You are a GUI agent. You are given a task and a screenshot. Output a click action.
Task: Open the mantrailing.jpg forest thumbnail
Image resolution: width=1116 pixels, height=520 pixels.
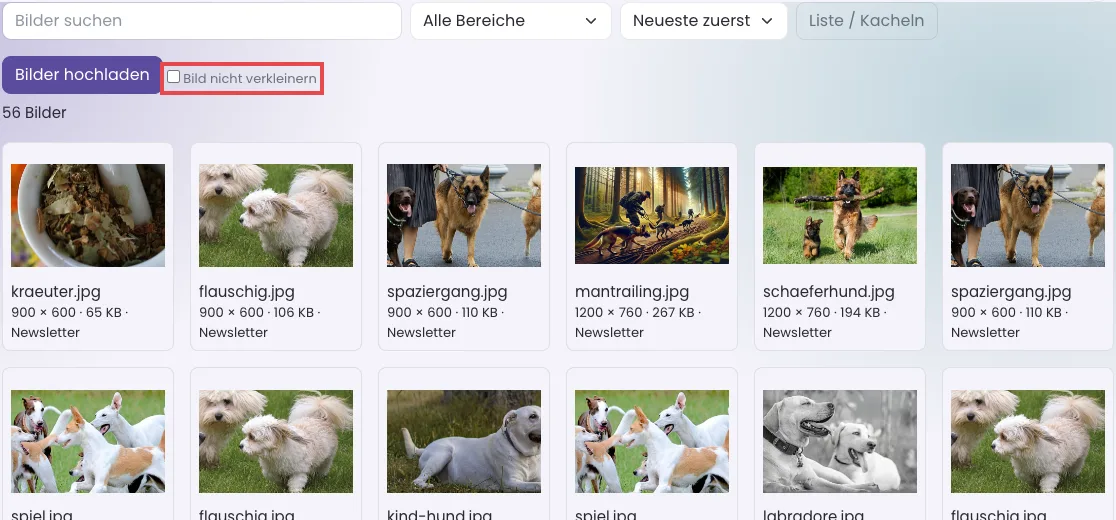(652, 216)
